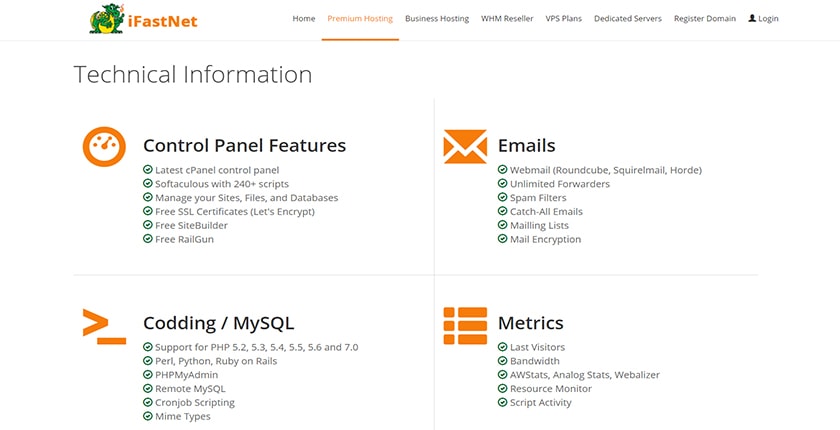
Task: Click the Codding / MySQL terminal prompt icon
Action: [x=104, y=326]
